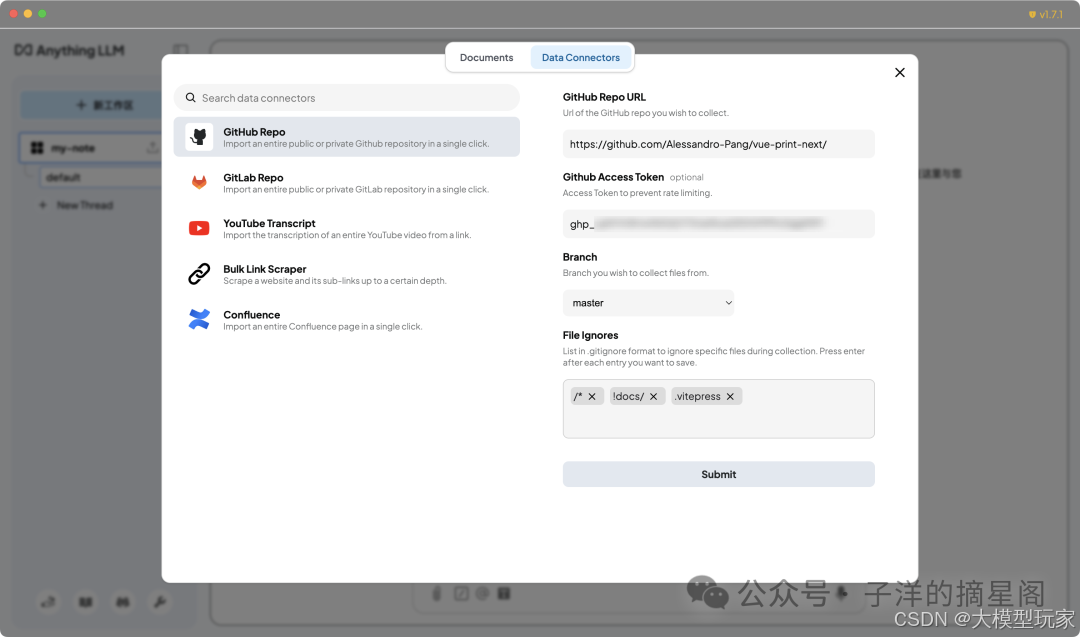Switch to the Data Connectors tab
Image resolution: width=1080 pixels, height=637 pixels.
(581, 57)
